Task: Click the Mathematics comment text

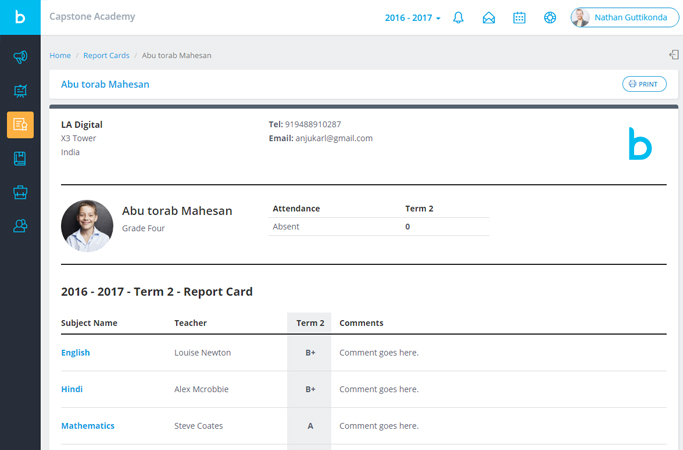Action: (x=379, y=426)
